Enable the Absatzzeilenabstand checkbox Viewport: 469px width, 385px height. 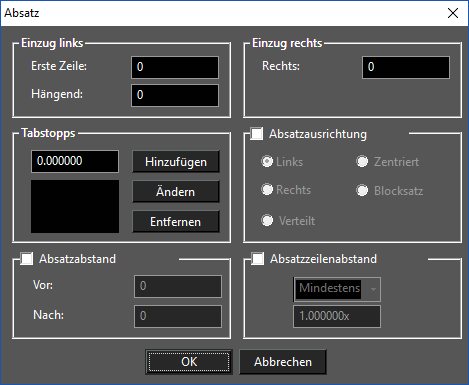pos(257,259)
